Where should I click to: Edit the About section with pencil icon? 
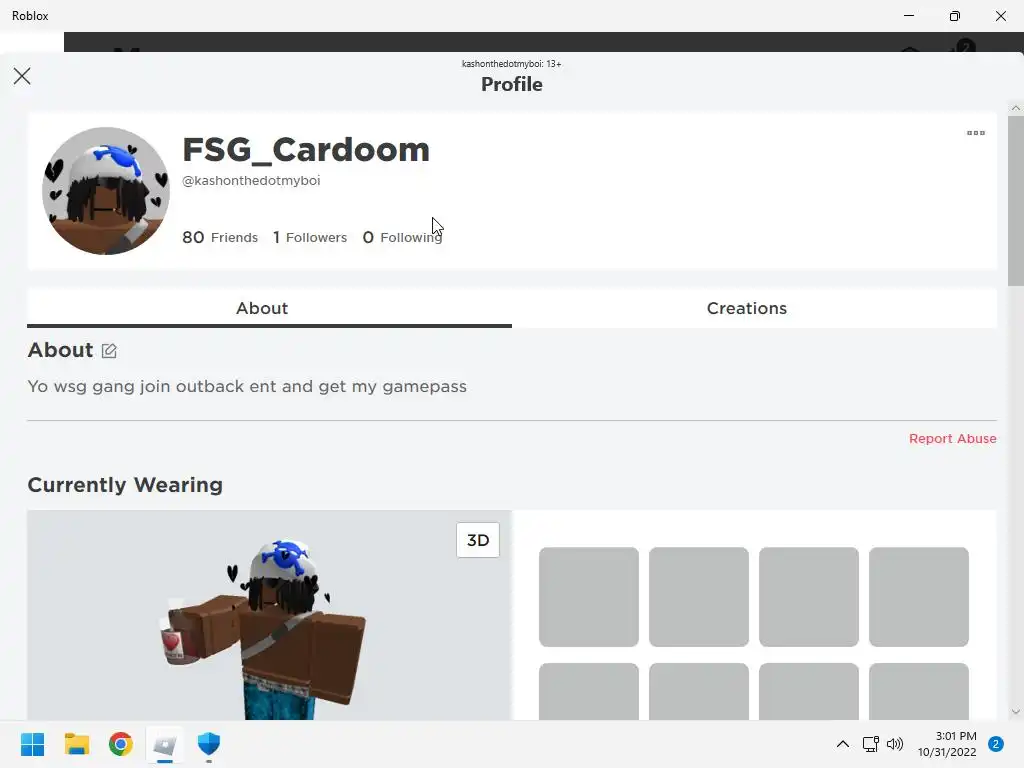point(109,351)
